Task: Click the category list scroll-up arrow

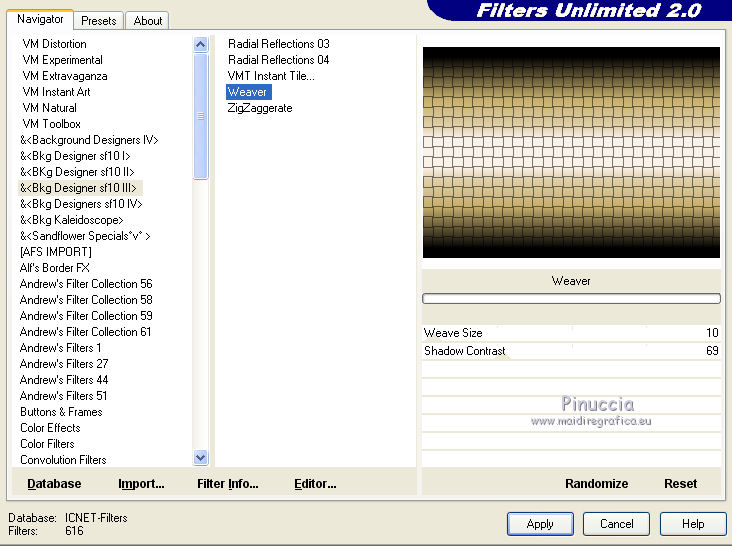Action: click(x=200, y=45)
